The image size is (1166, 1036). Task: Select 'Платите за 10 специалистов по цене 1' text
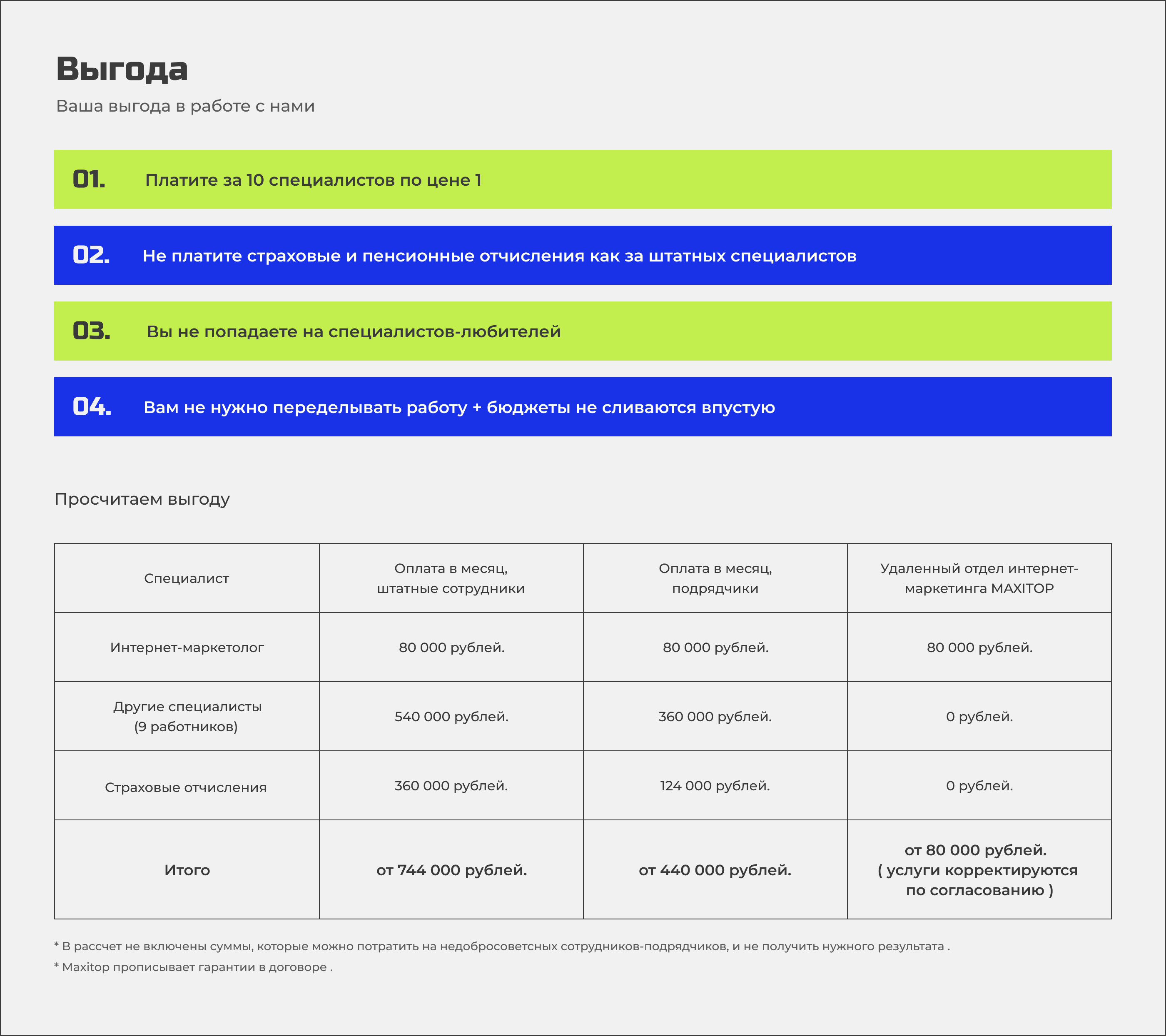tap(313, 180)
